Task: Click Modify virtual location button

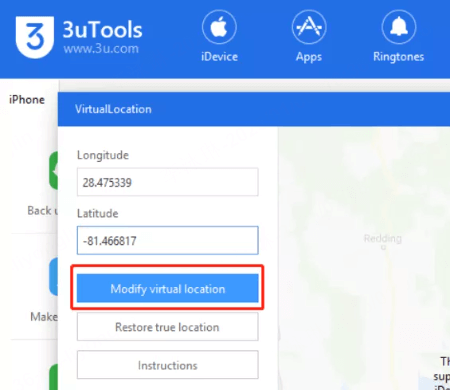Action: point(167,288)
